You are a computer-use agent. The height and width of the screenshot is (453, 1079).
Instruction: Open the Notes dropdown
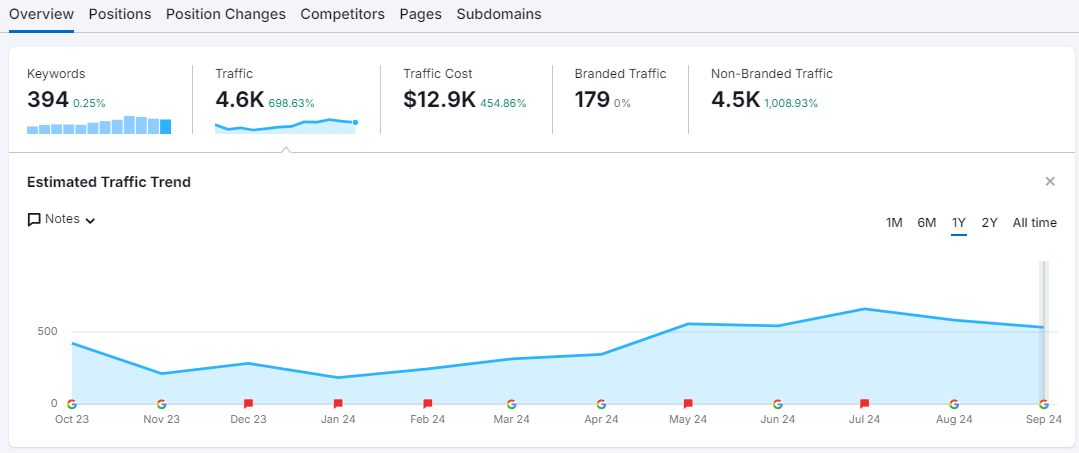(62, 220)
